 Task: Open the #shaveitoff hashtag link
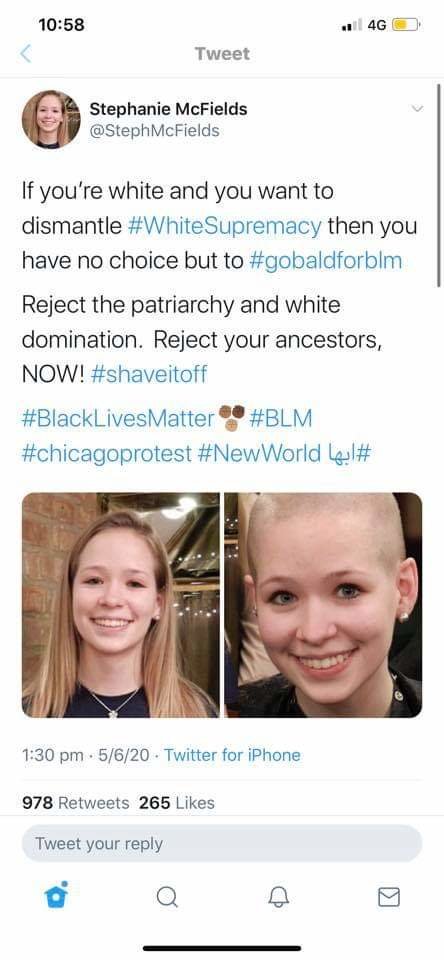148,374
